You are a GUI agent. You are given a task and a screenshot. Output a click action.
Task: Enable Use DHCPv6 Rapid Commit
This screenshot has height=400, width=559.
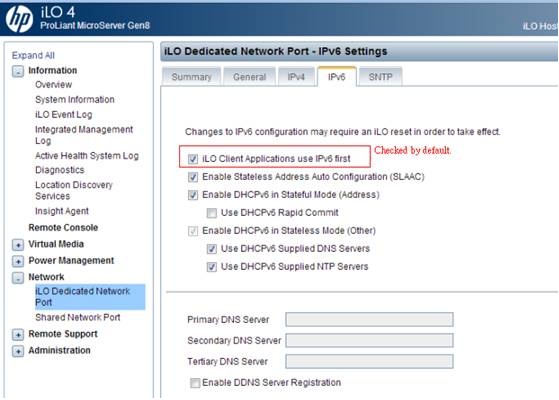(x=212, y=213)
